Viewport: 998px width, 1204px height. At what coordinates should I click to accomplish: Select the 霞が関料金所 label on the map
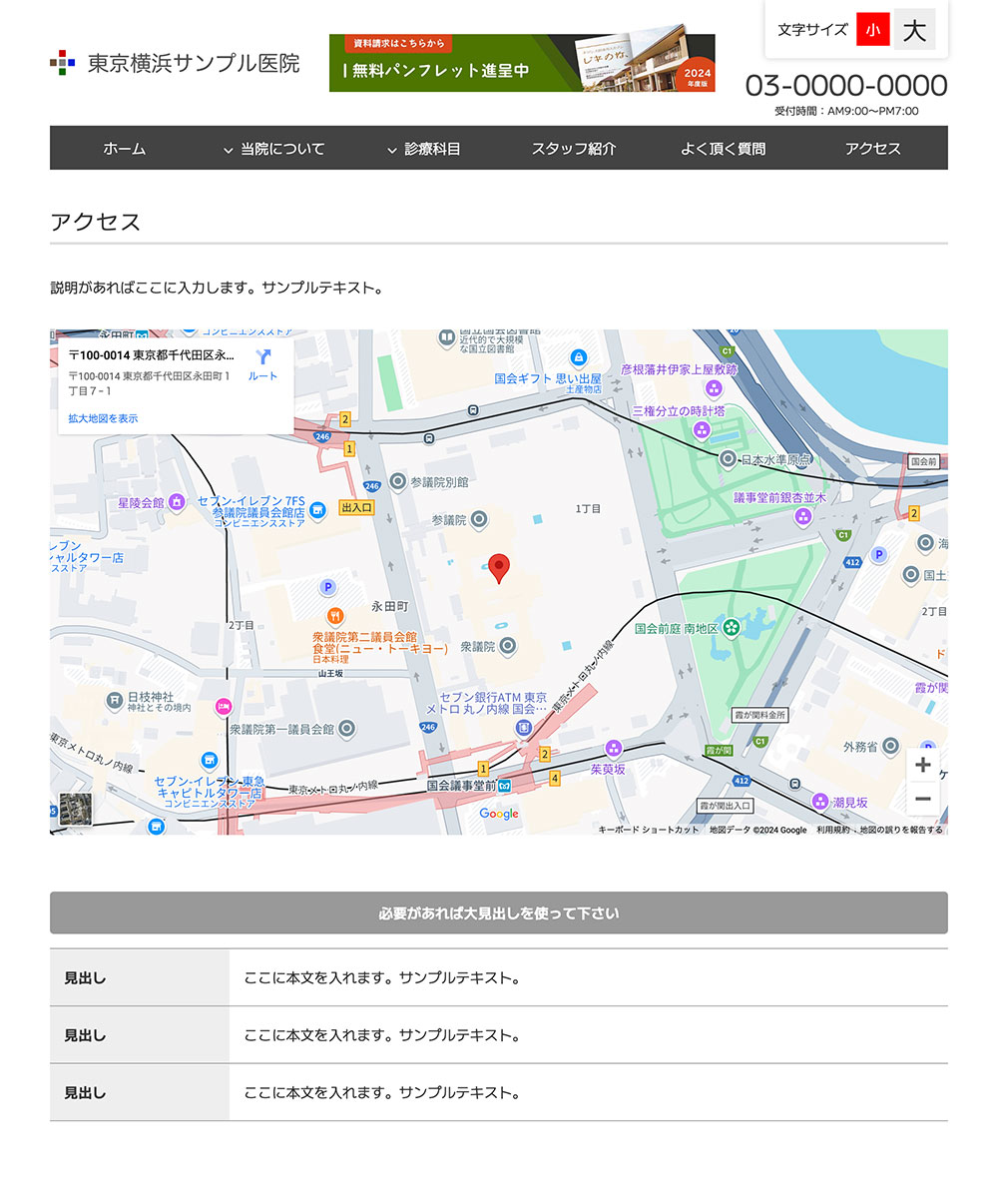click(760, 715)
